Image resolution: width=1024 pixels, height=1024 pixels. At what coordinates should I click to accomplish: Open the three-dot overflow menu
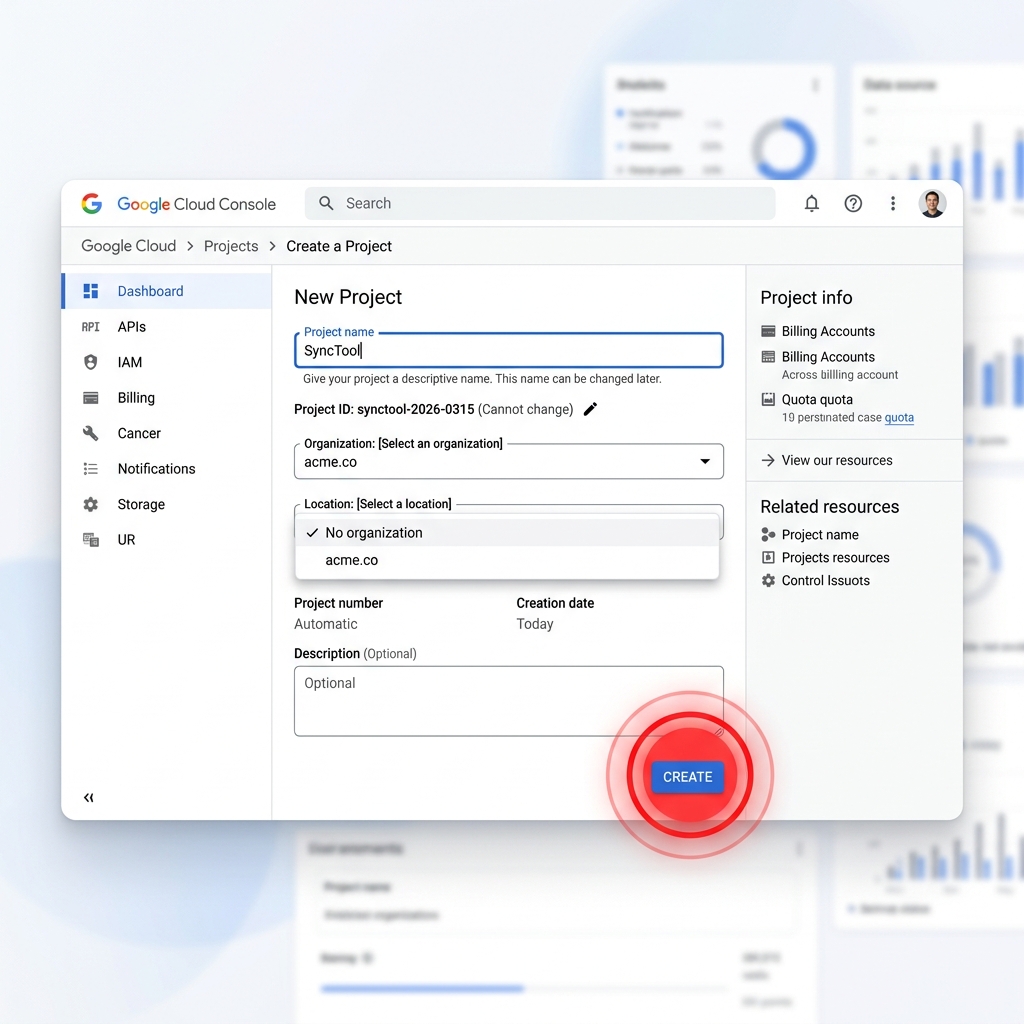pos(893,203)
